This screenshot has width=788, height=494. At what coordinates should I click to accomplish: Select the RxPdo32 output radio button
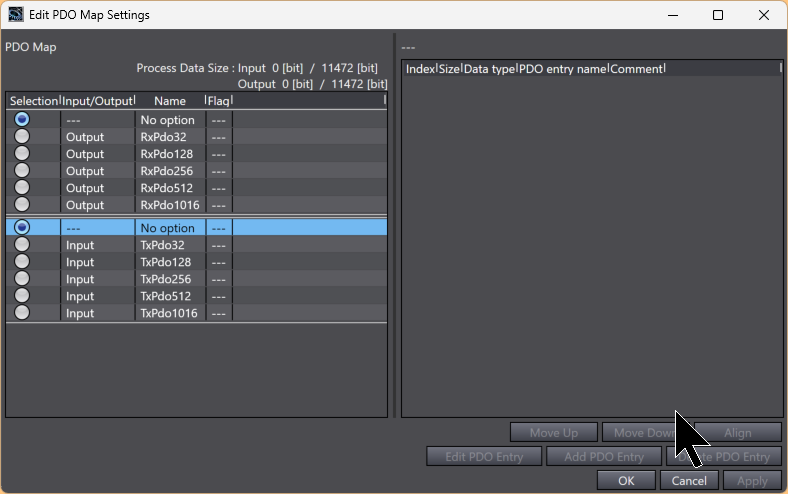pyautogui.click(x=22, y=137)
